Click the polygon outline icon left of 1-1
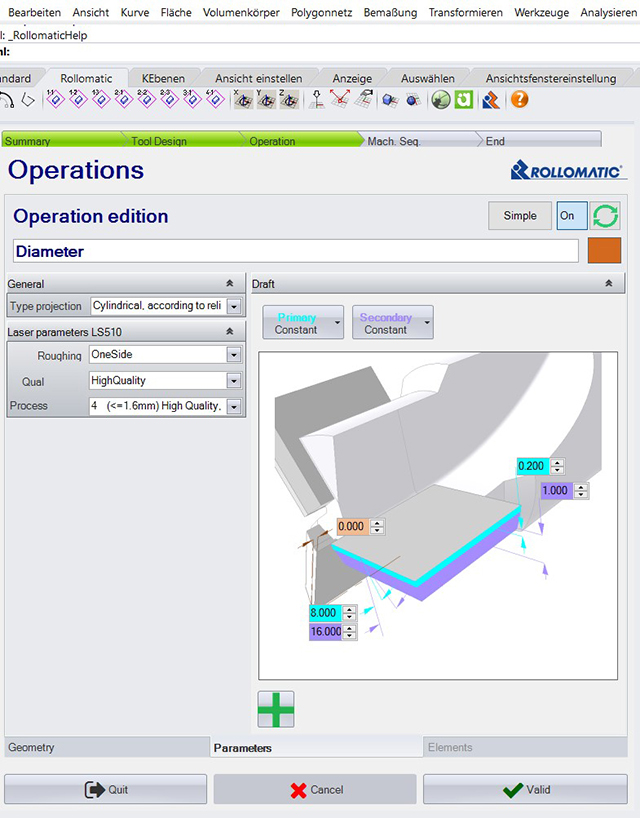The height and width of the screenshot is (818, 640). pos(28,99)
